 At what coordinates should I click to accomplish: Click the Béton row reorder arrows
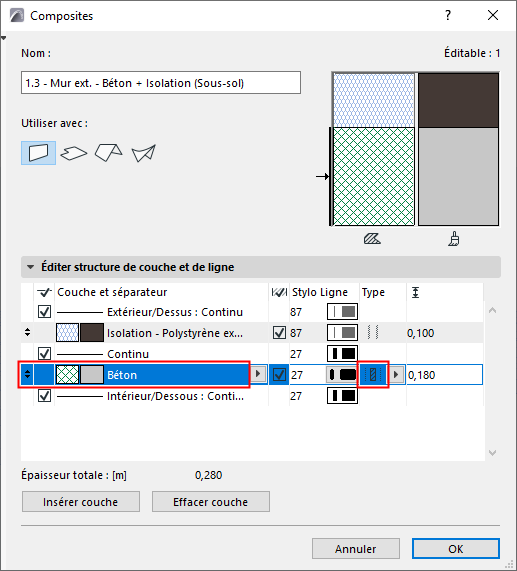tap(27, 374)
